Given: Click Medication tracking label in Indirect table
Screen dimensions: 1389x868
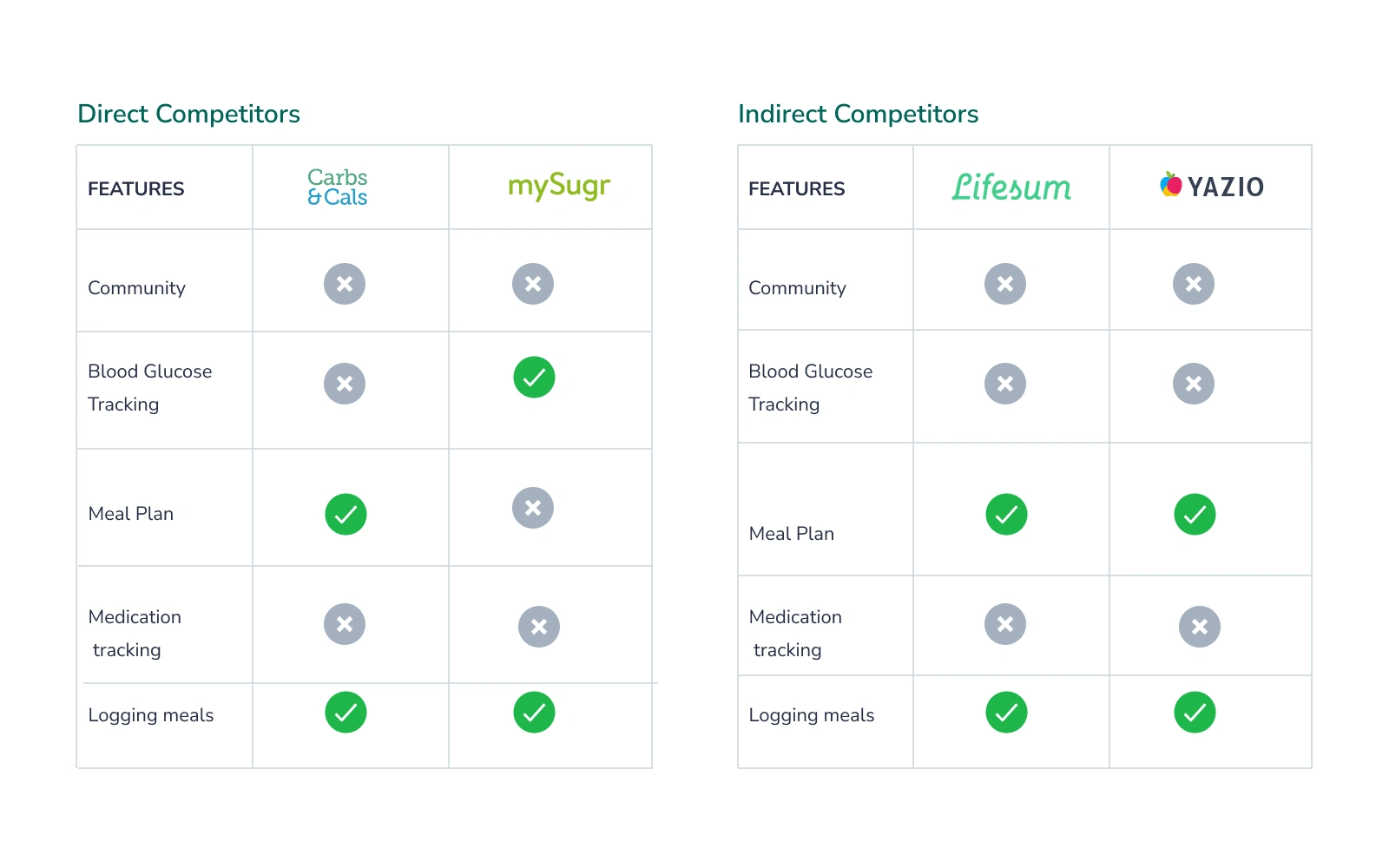Looking at the screenshot, I should [x=794, y=633].
